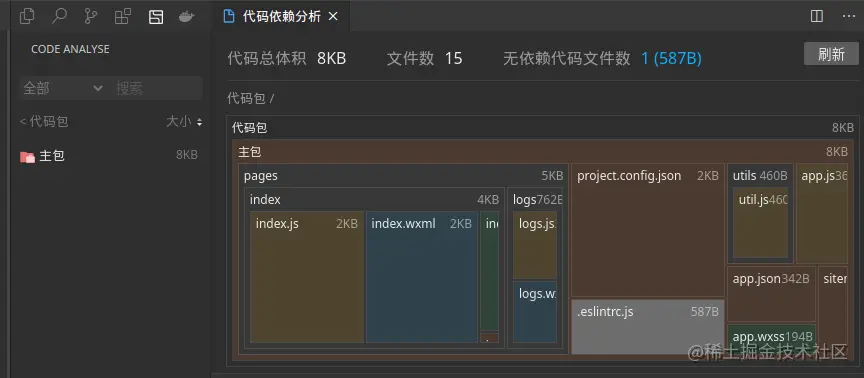The width and height of the screenshot is (864, 378).
Task: Click the .eslintrc.js gray block
Action: click(647, 327)
